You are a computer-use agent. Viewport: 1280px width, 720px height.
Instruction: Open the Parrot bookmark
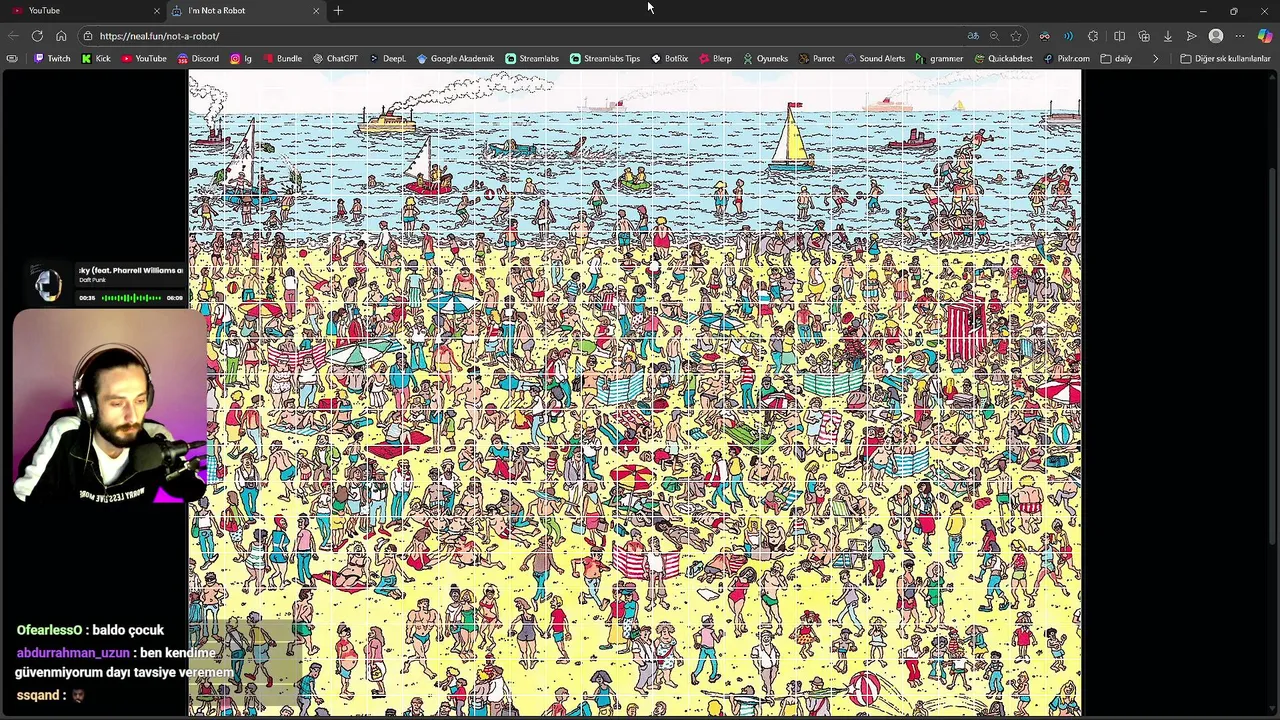[x=817, y=59]
